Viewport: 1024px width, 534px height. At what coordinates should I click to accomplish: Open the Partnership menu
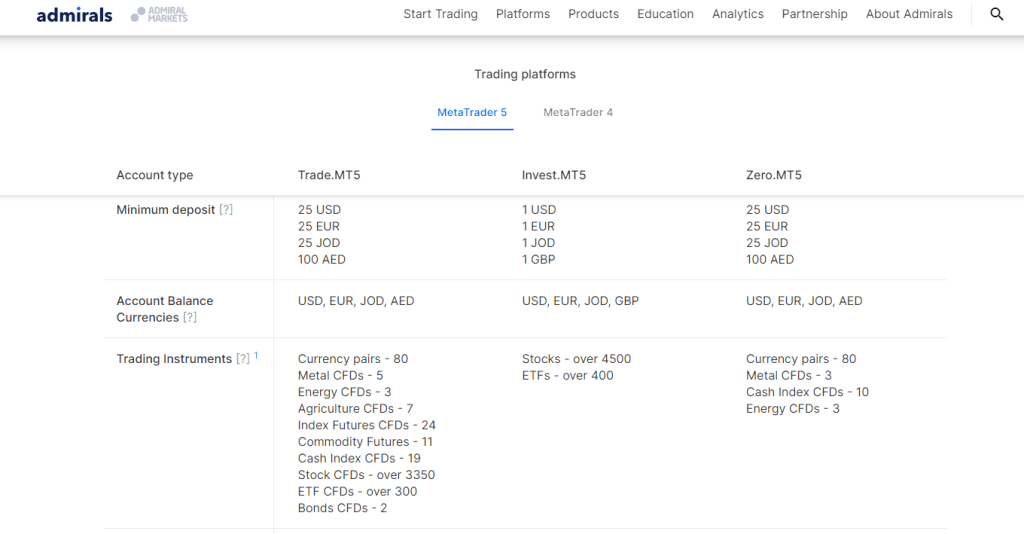coord(814,14)
